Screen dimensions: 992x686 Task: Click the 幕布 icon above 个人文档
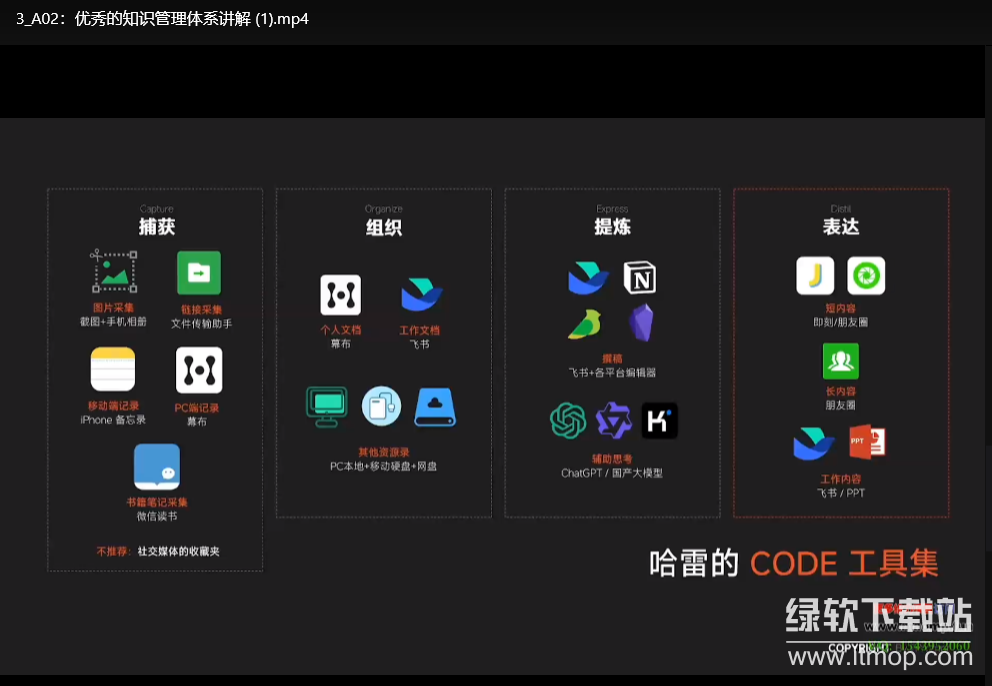340,295
